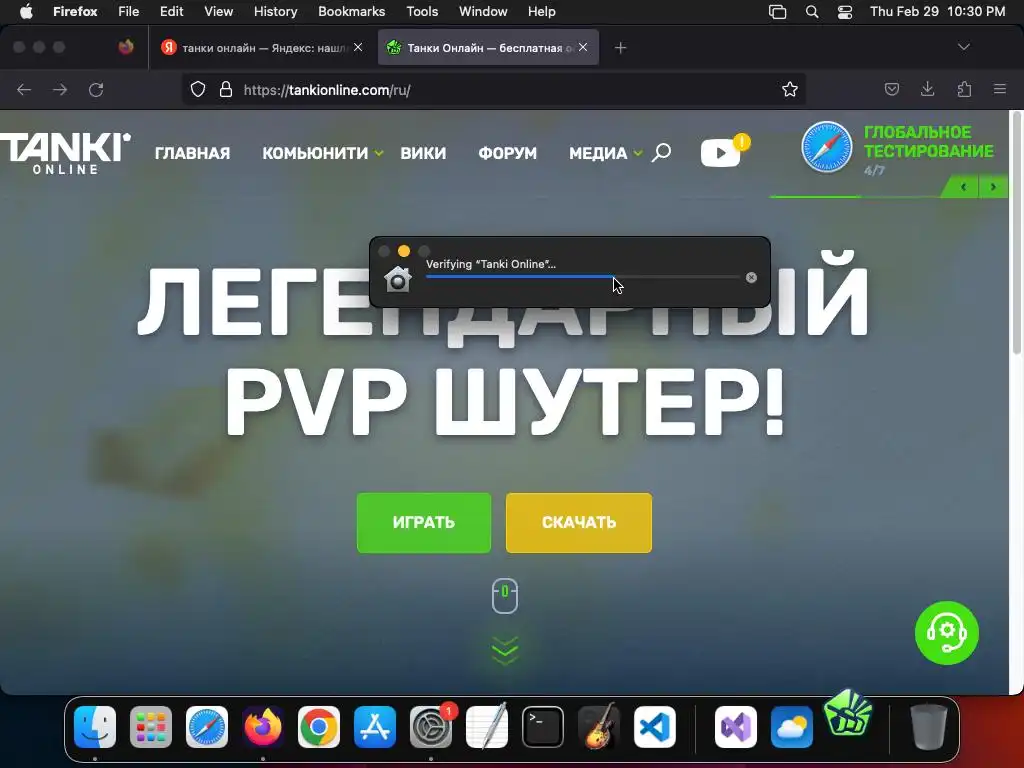Open the Firefox extensions puzzle icon

tap(964, 89)
